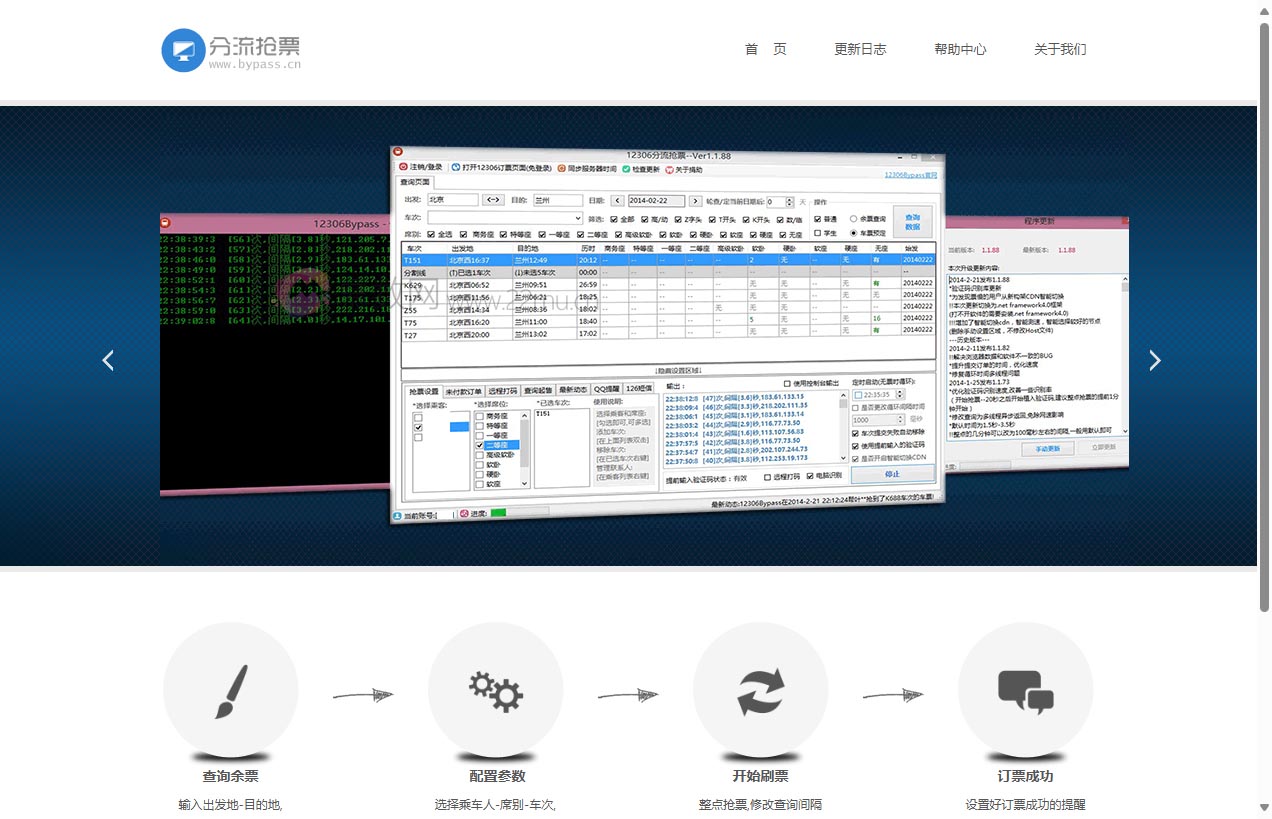This screenshot has height=819, width=1272.
Task: Click the chat bubbles 订票成功 icon
Action: pos(1025,690)
